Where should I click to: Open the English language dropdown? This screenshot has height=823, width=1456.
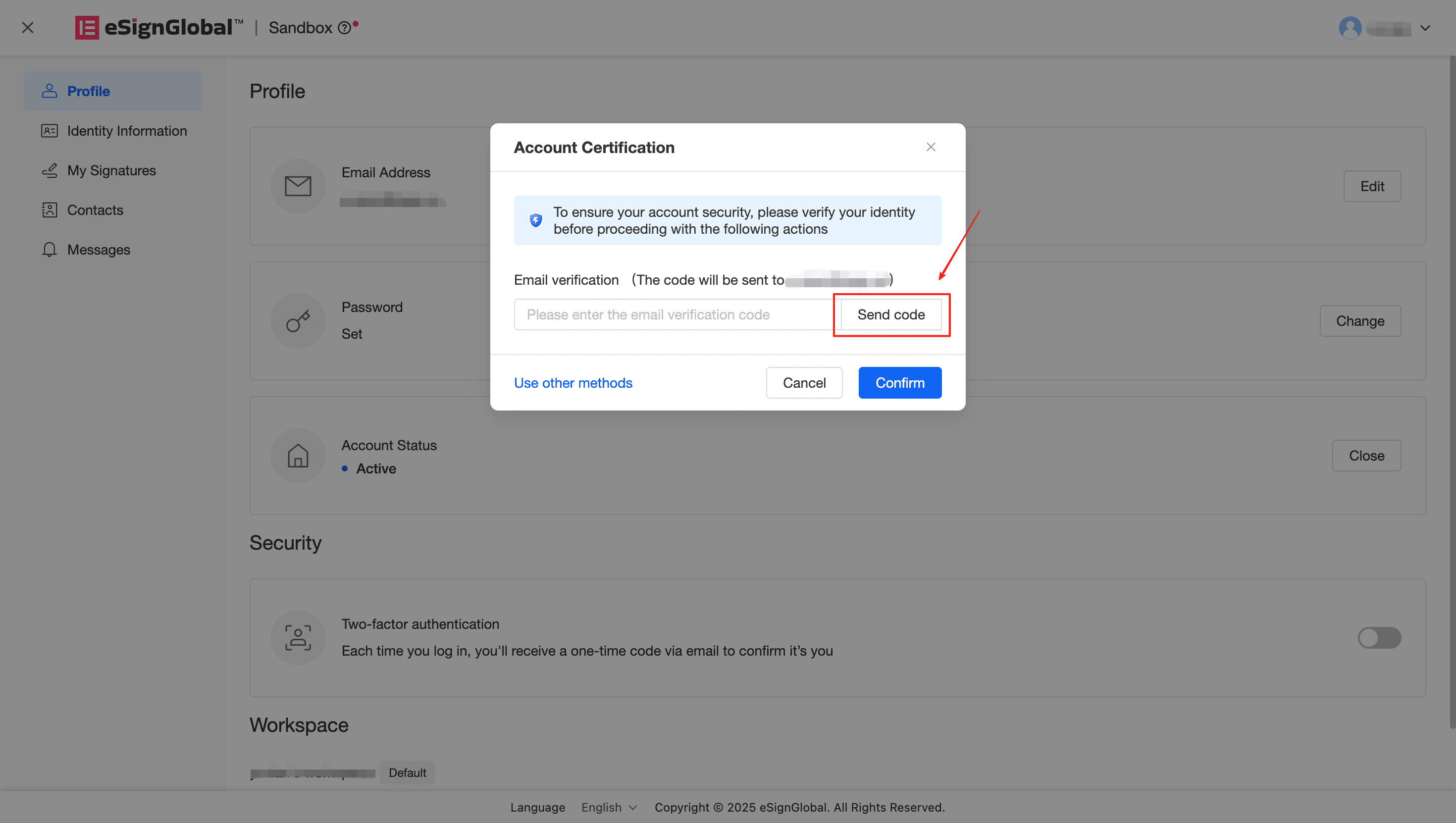pos(609,807)
